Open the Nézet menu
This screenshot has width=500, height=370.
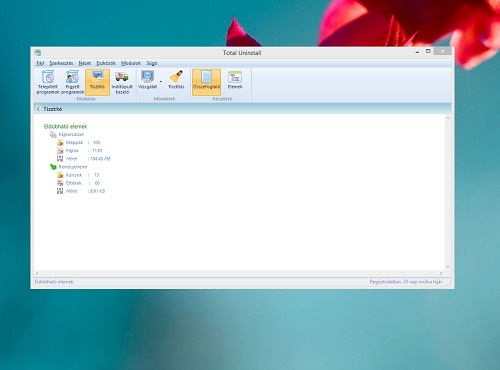85,63
